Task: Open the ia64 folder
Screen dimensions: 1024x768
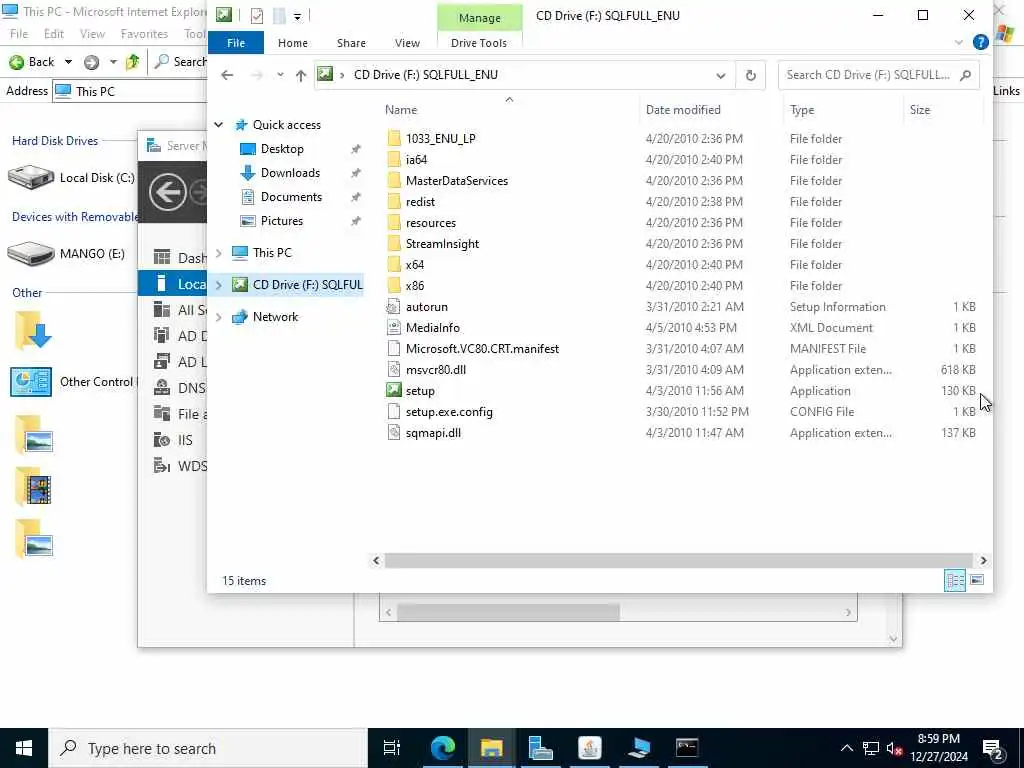Action: (416, 159)
